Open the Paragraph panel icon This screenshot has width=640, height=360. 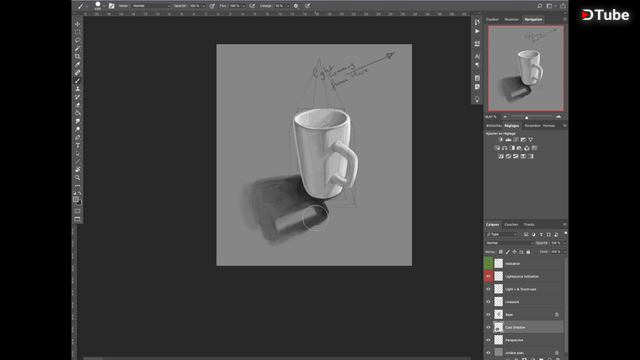click(477, 65)
